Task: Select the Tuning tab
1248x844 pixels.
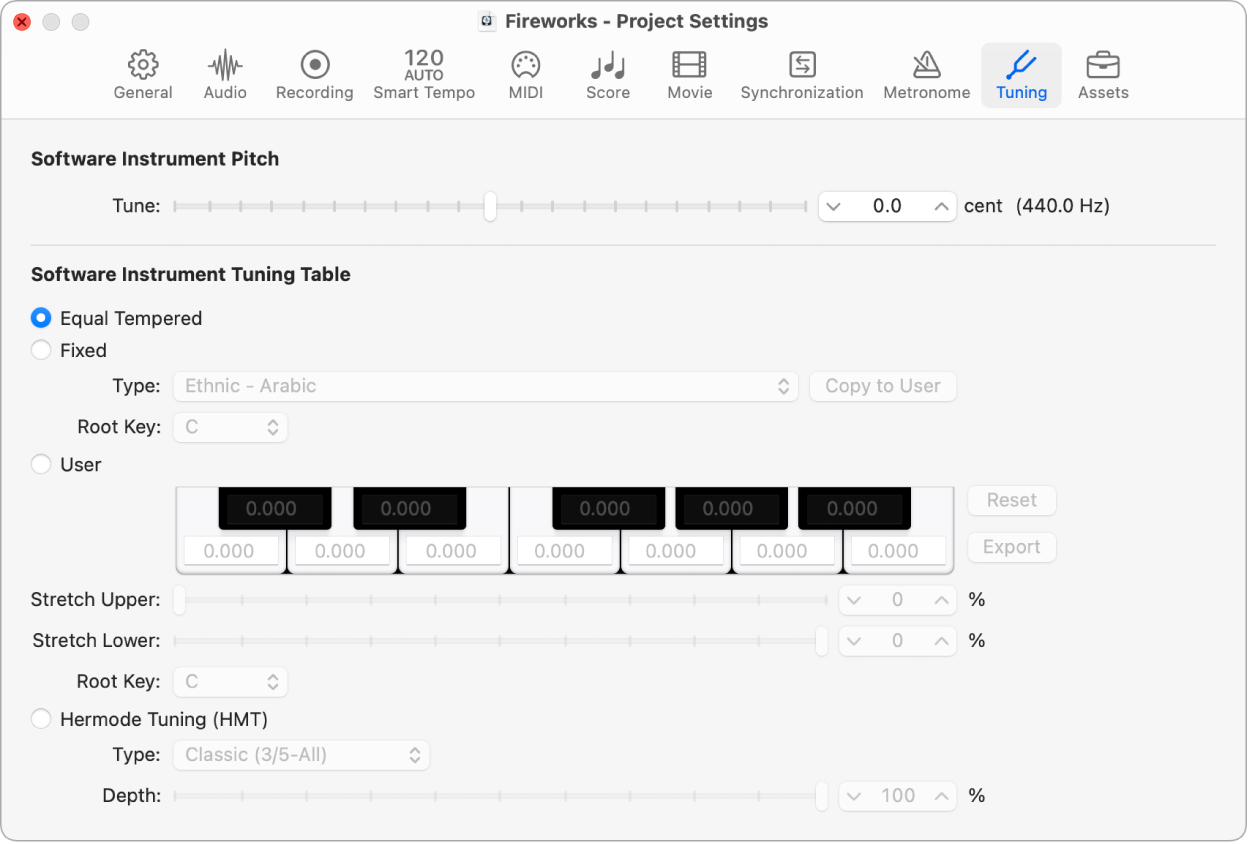Action: click(x=1020, y=75)
